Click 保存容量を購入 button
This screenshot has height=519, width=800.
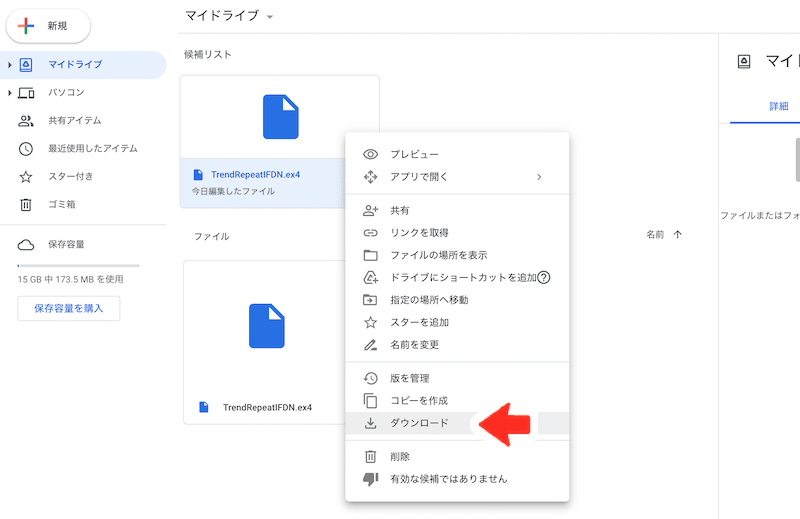pos(69,308)
